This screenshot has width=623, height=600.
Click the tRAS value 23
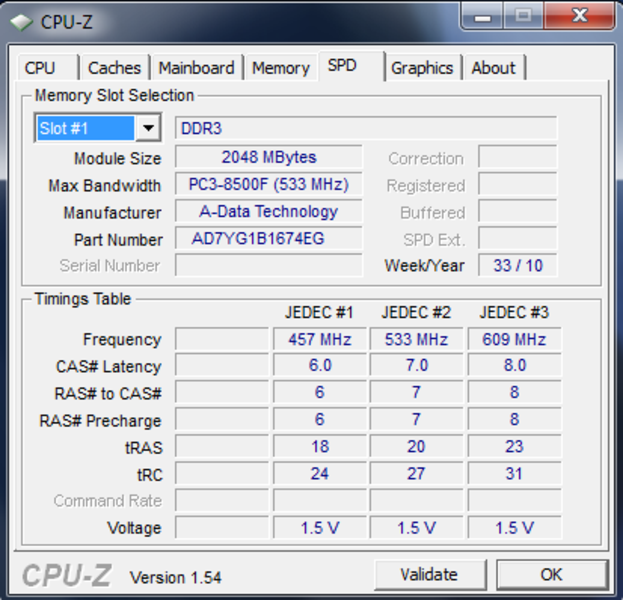pyautogui.click(x=515, y=446)
